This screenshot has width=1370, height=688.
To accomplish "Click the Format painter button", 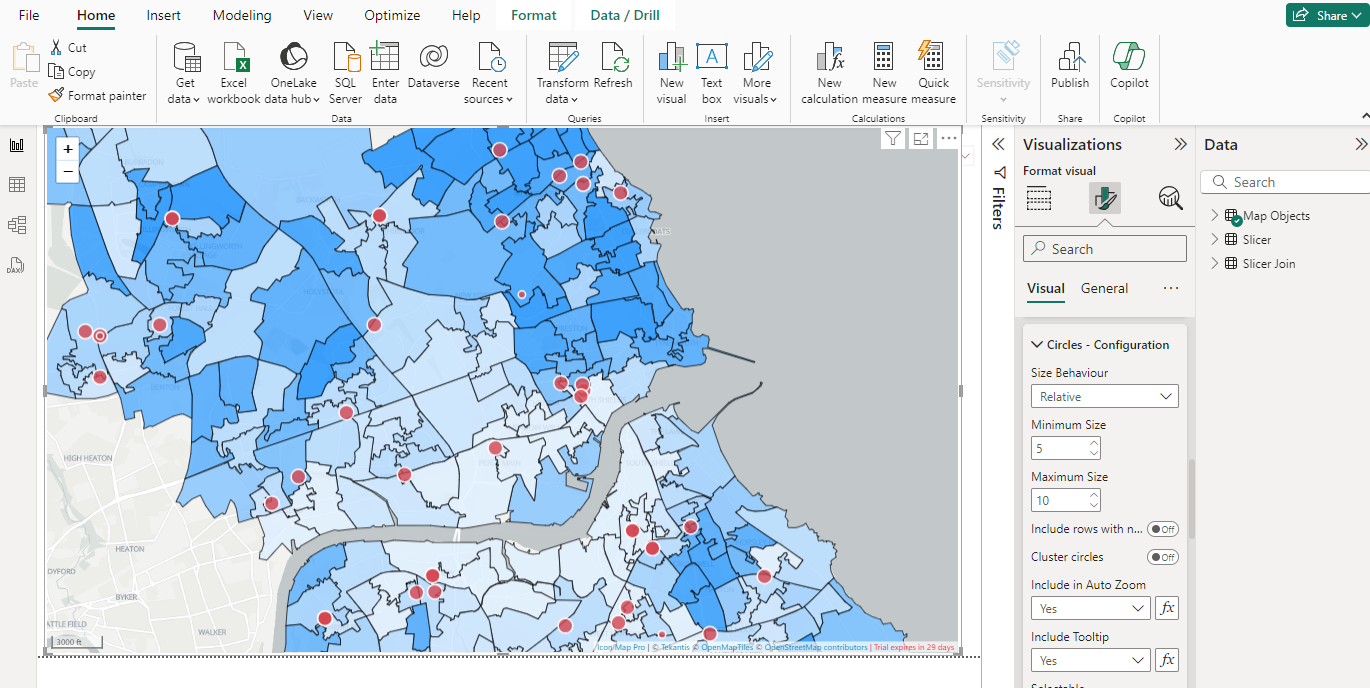I will pyautogui.click(x=98, y=96).
